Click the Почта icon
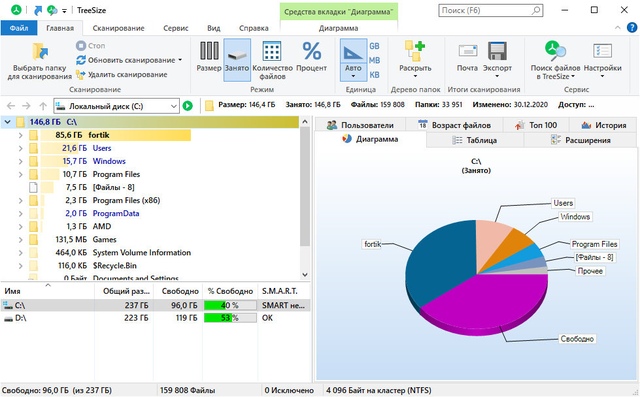 467,51
